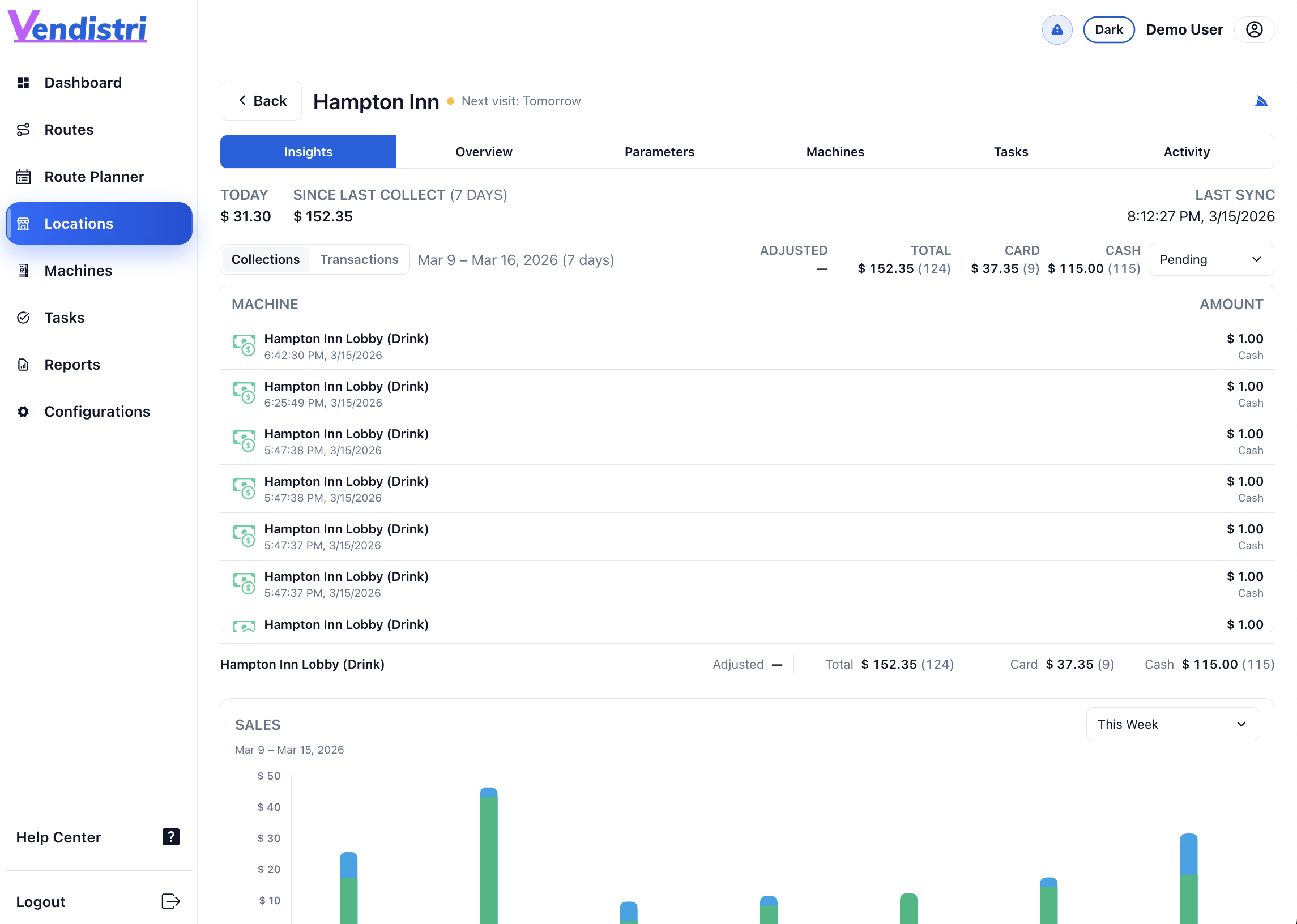1297x924 pixels.
Task: Click the Machines sidebar icon
Action: [x=23, y=270]
